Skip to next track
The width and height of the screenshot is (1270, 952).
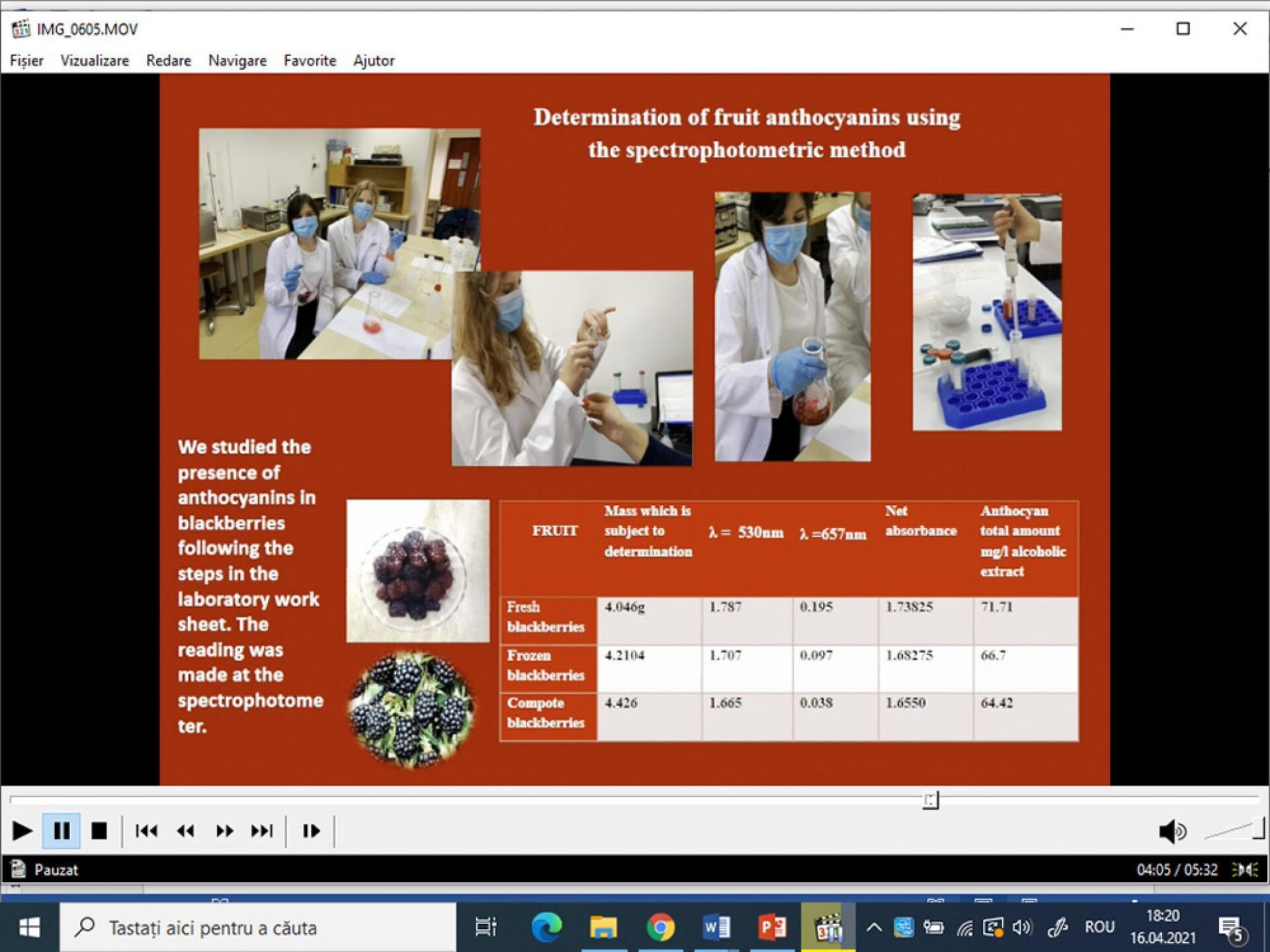[262, 831]
